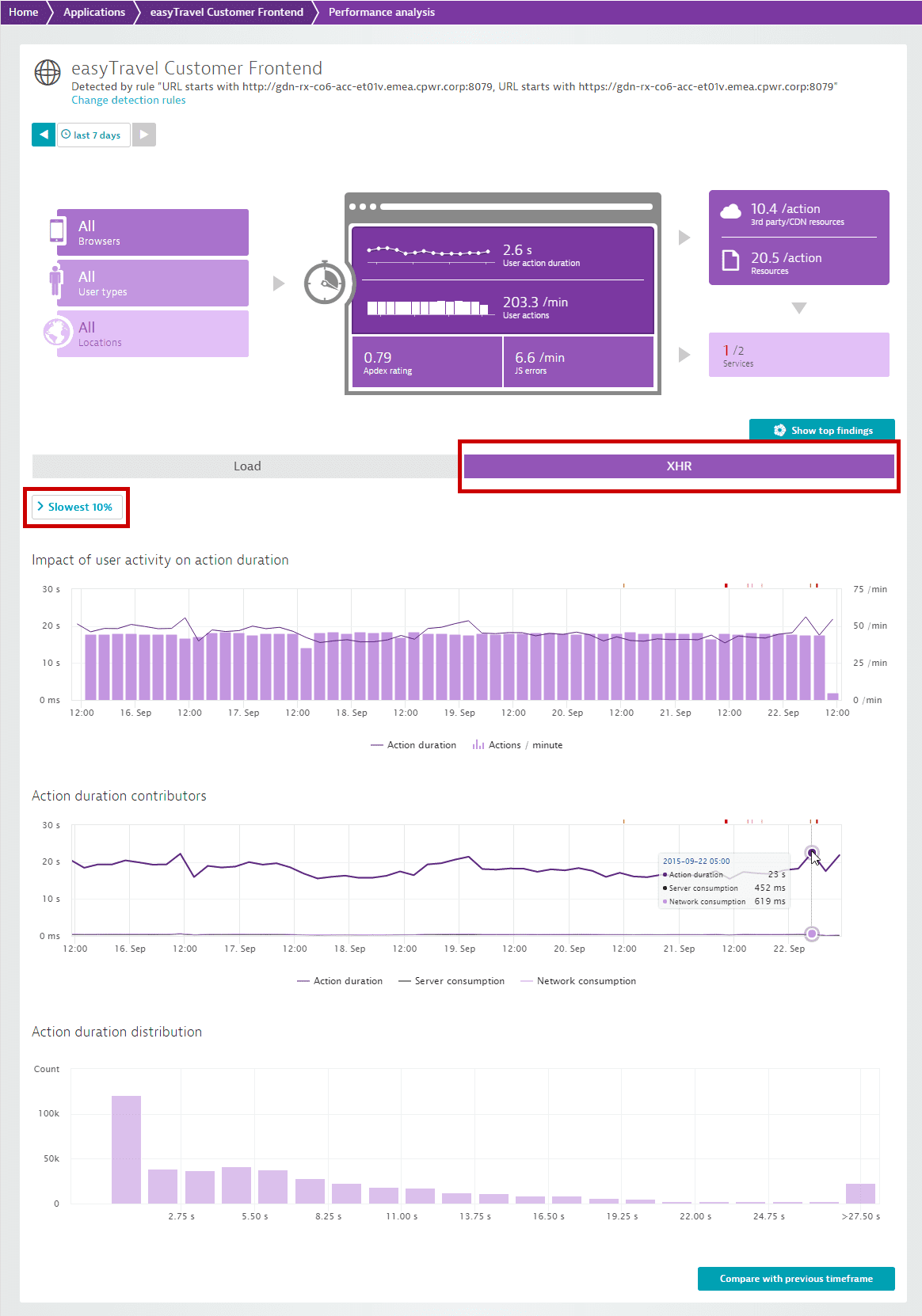Click Show top findings button

click(822, 430)
